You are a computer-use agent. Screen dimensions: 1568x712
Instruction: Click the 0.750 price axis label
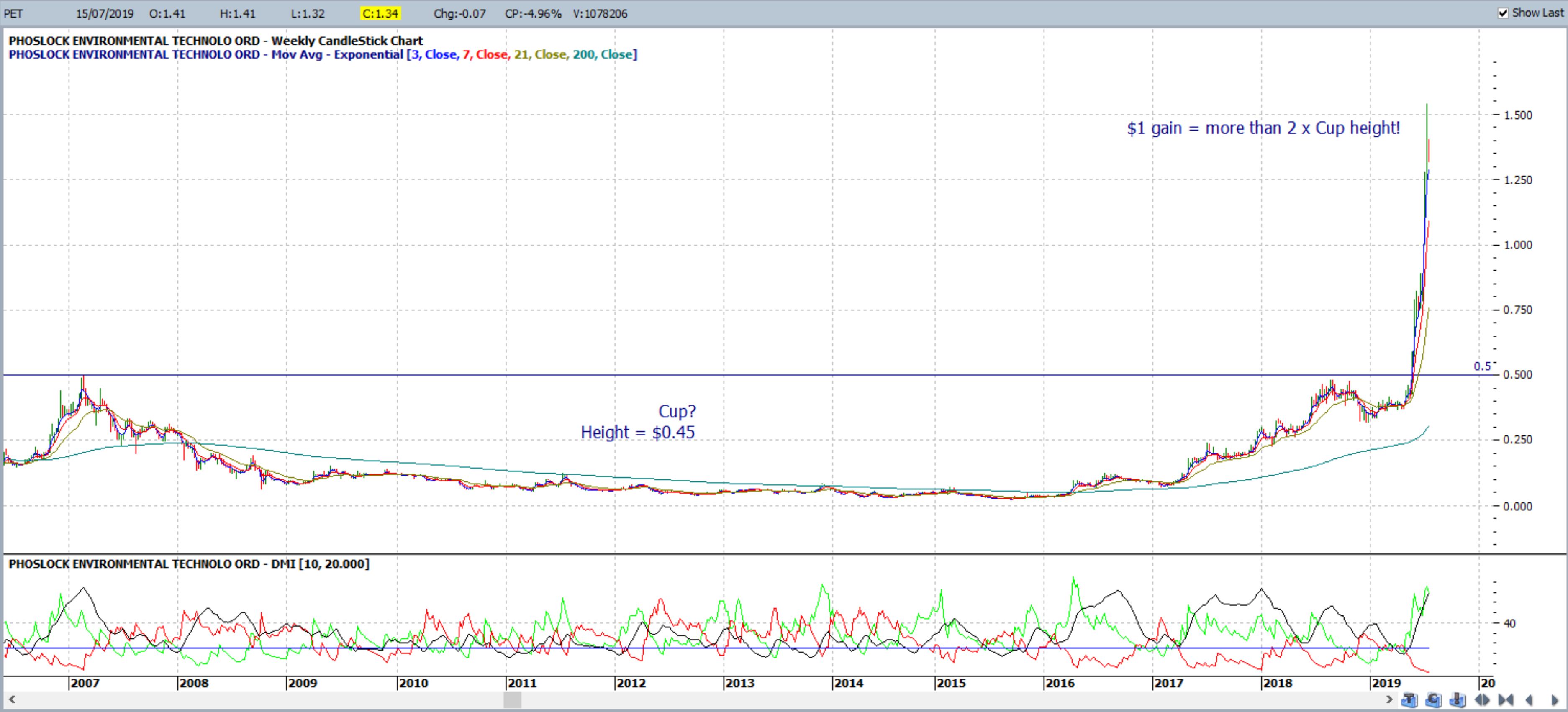pos(1517,310)
